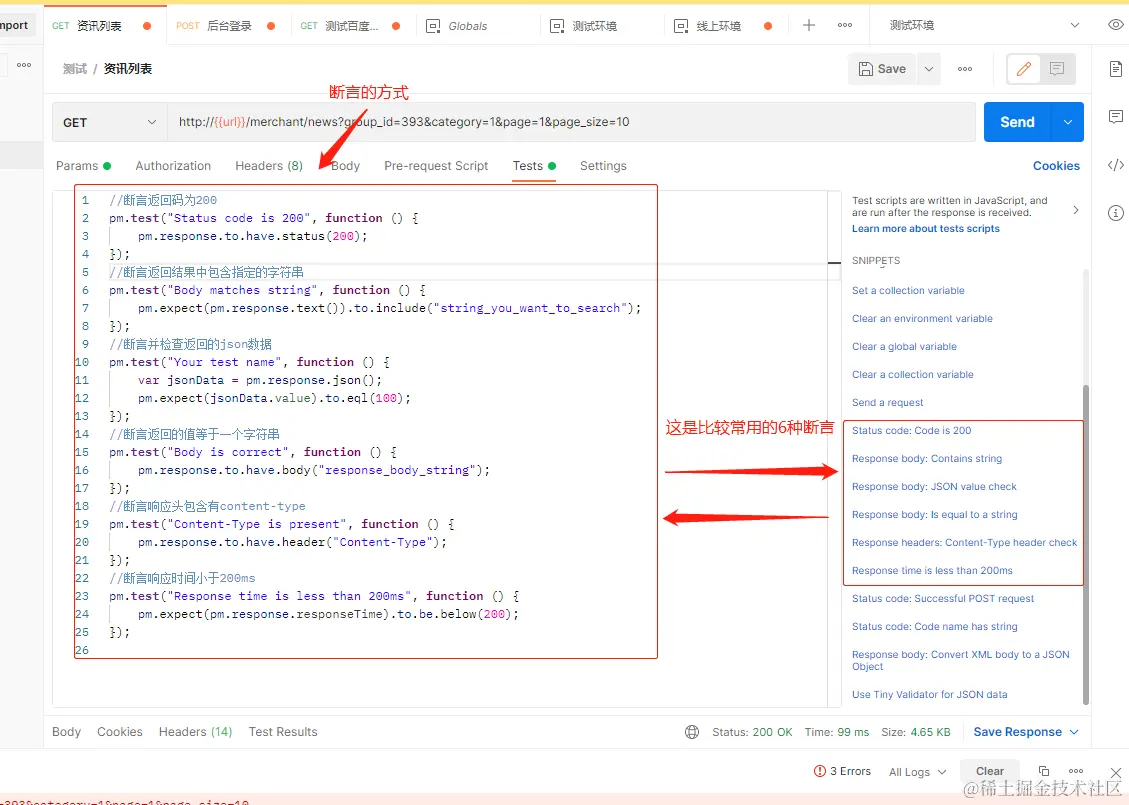Viewport: 1129px width, 805px height.
Task: Insert Use Tiny Validator for JSON data snippet
Action: tap(930, 695)
